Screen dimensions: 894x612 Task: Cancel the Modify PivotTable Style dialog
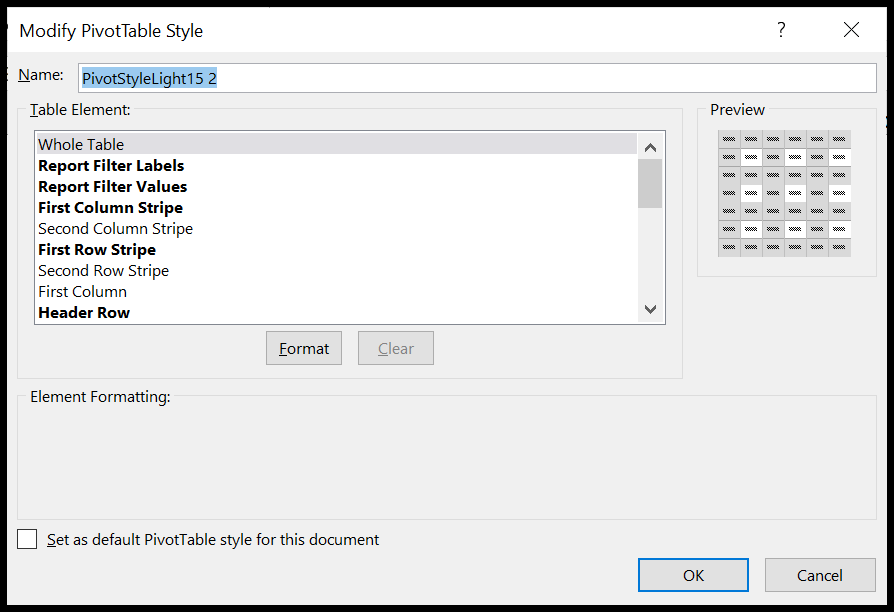(x=820, y=574)
